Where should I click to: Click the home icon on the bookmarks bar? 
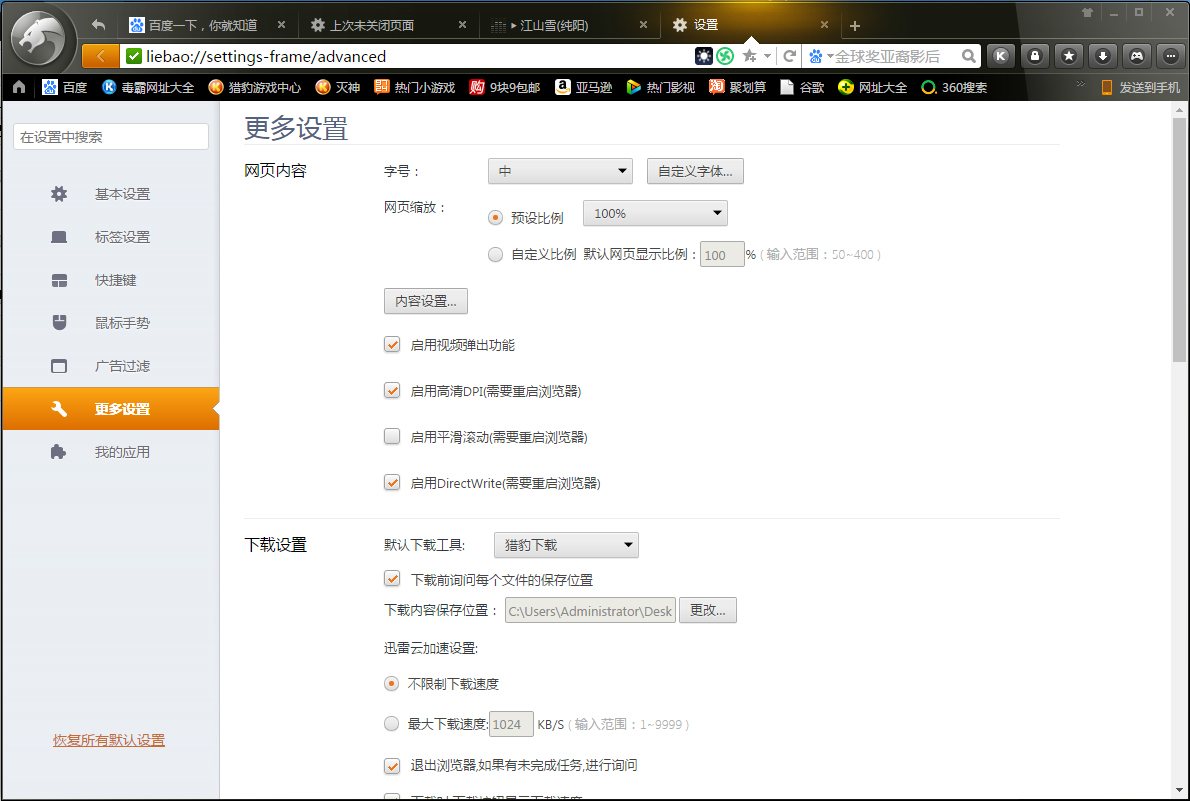coord(18,87)
